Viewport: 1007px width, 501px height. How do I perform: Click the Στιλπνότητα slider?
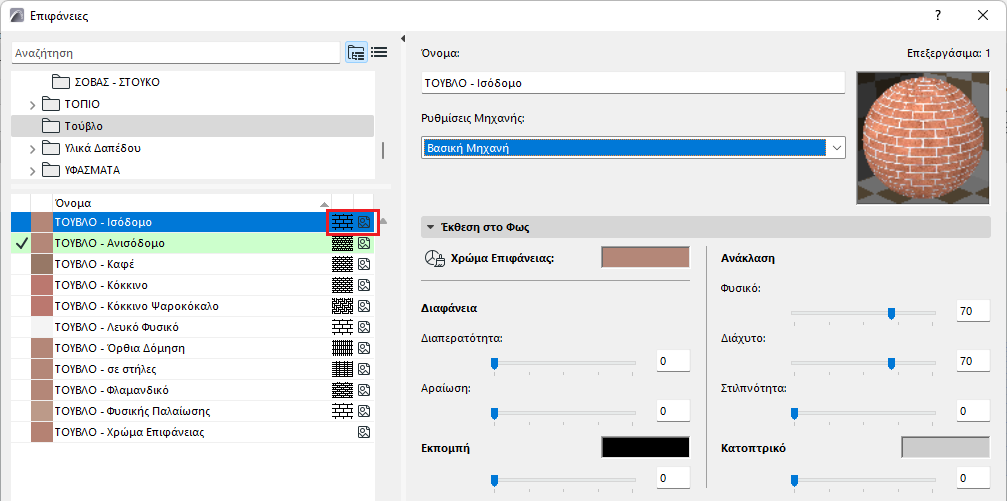(x=864, y=414)
